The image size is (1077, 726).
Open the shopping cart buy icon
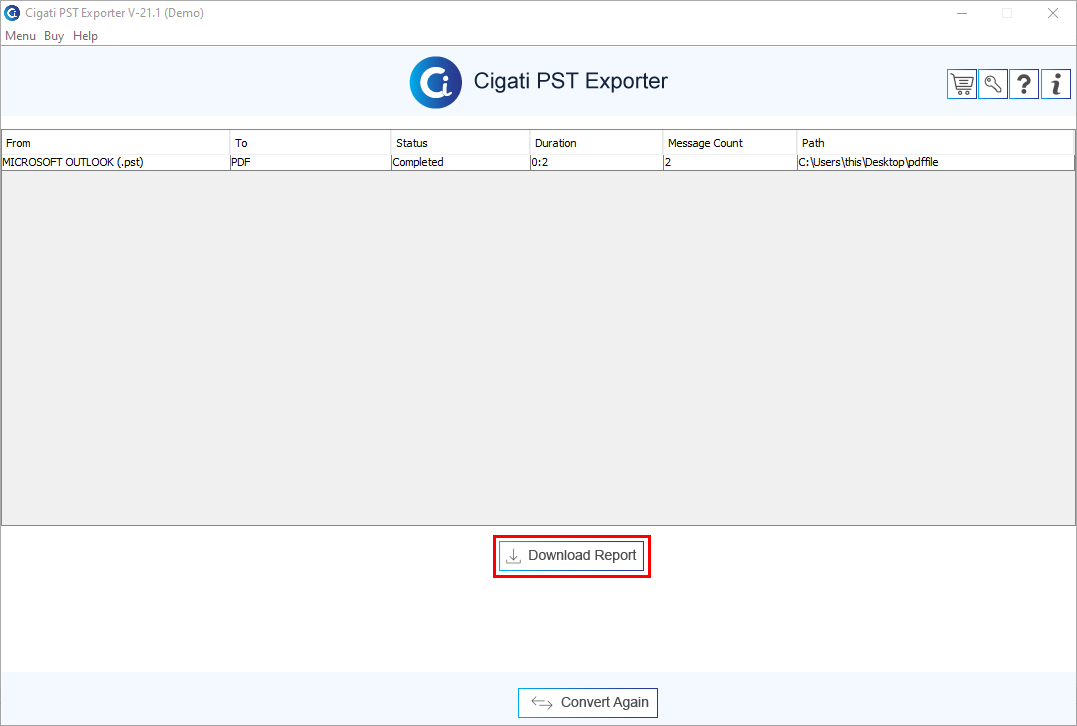962,84
